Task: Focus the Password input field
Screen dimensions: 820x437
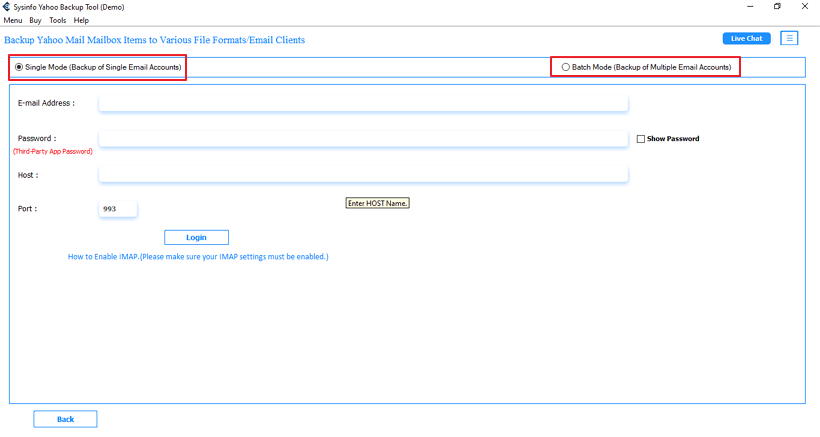Action: (363, 139)
